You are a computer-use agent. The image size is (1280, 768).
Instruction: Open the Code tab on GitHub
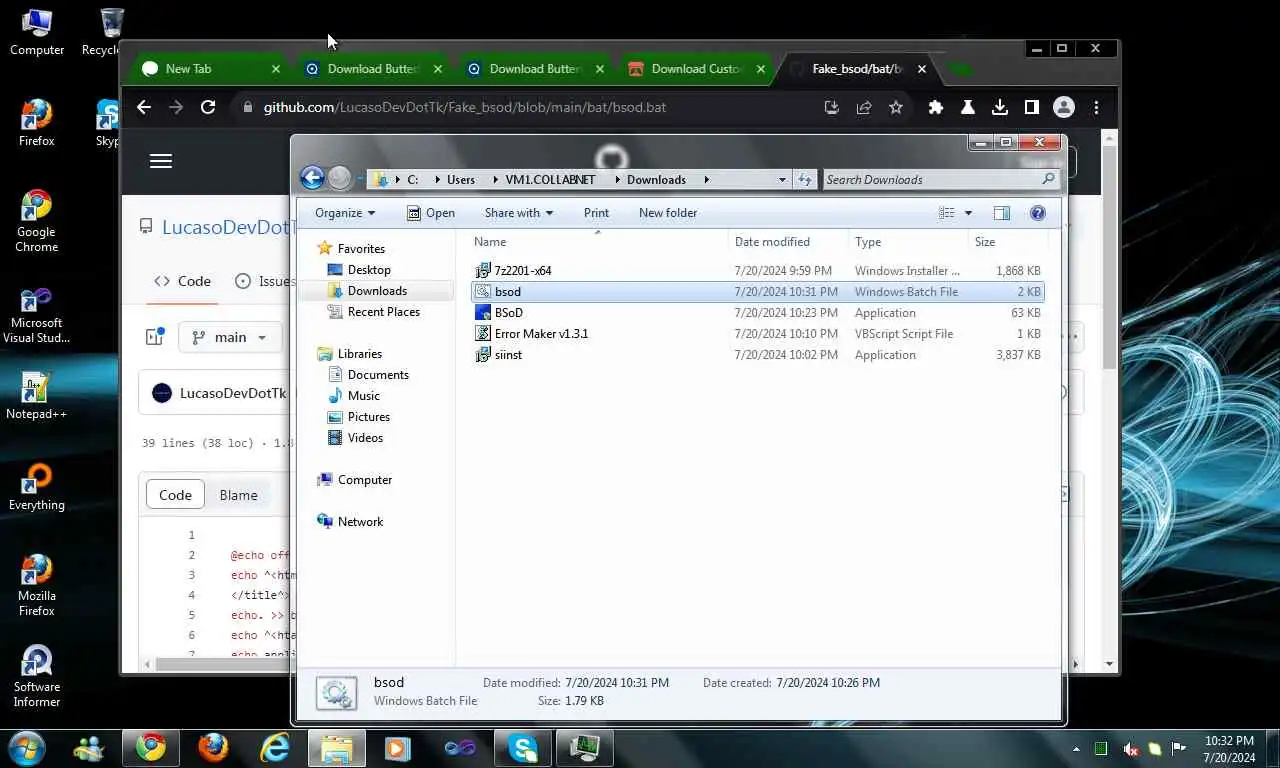(x=183, y=281)
